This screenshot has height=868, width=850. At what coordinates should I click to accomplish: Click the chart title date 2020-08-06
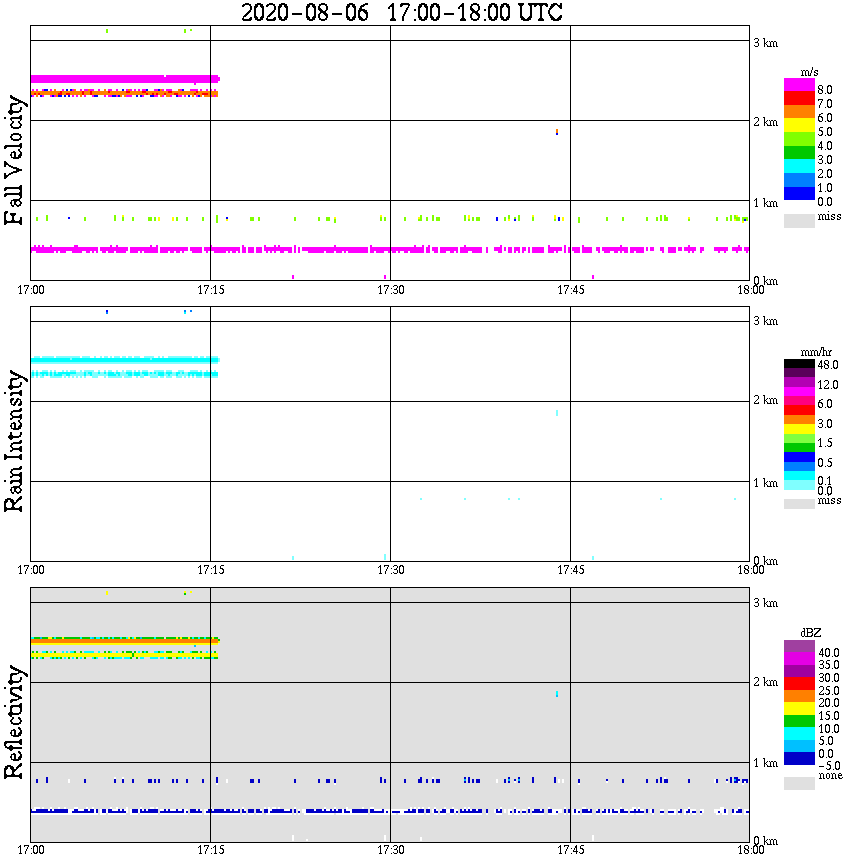pyautogui.click(x=305, y=12)
